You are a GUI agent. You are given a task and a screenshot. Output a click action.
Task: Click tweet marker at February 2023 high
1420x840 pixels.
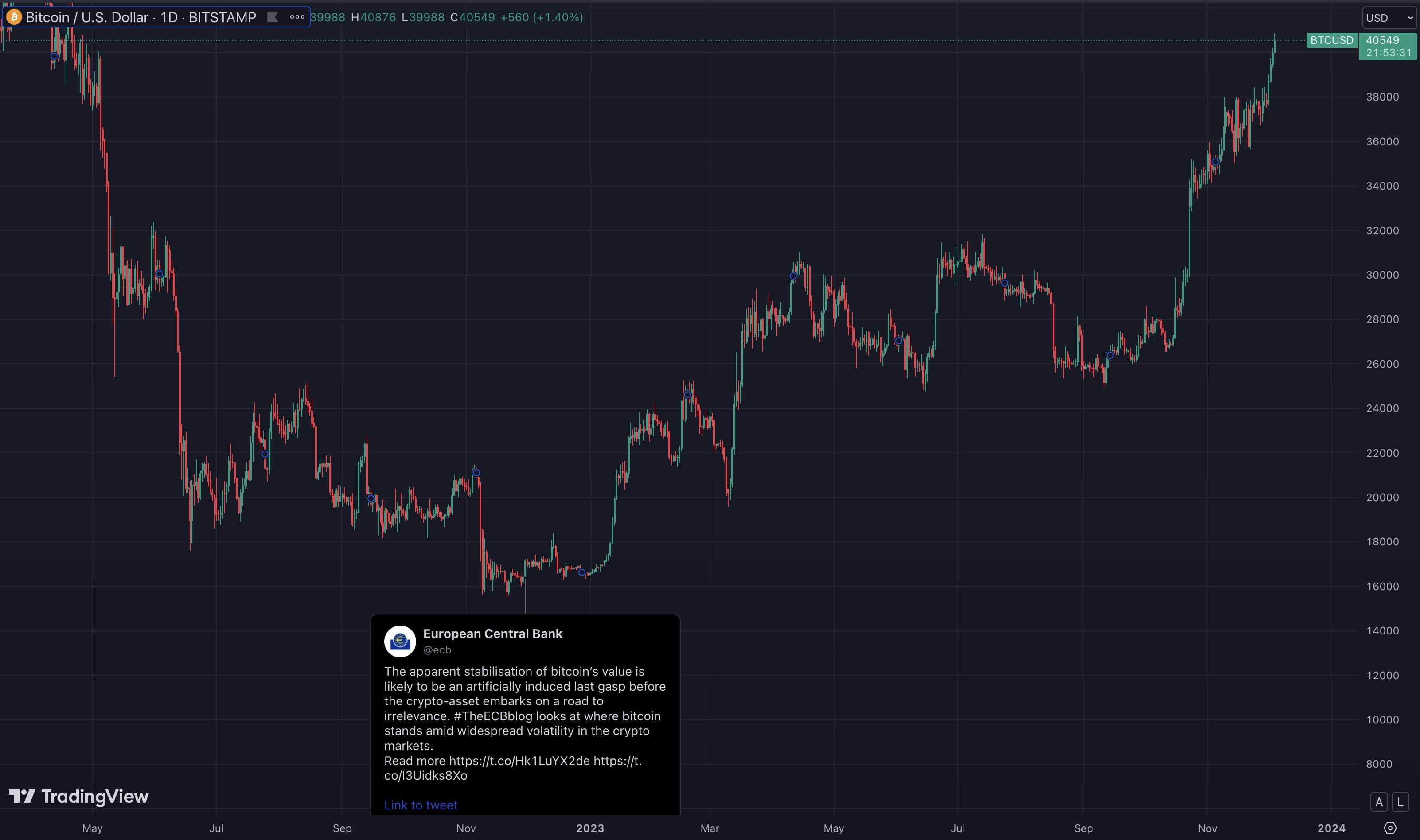688,395
